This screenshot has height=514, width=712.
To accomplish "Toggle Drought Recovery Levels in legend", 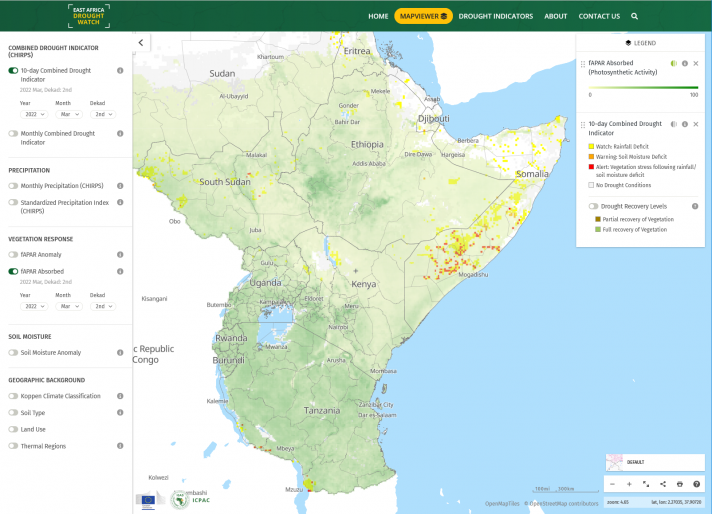I will 593,206.
